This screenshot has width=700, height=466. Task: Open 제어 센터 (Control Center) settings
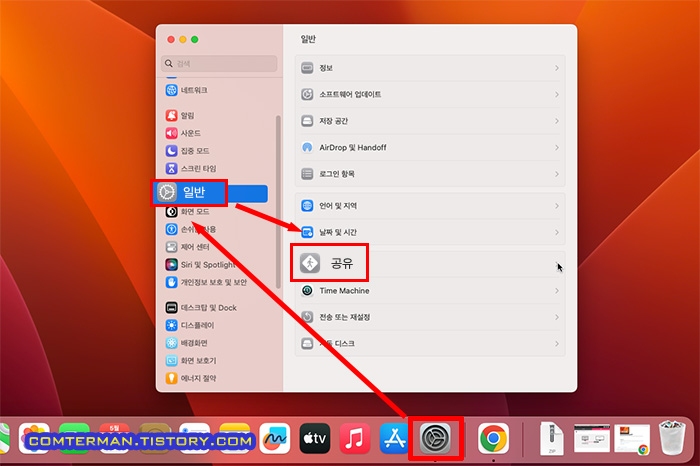(188, 247)
